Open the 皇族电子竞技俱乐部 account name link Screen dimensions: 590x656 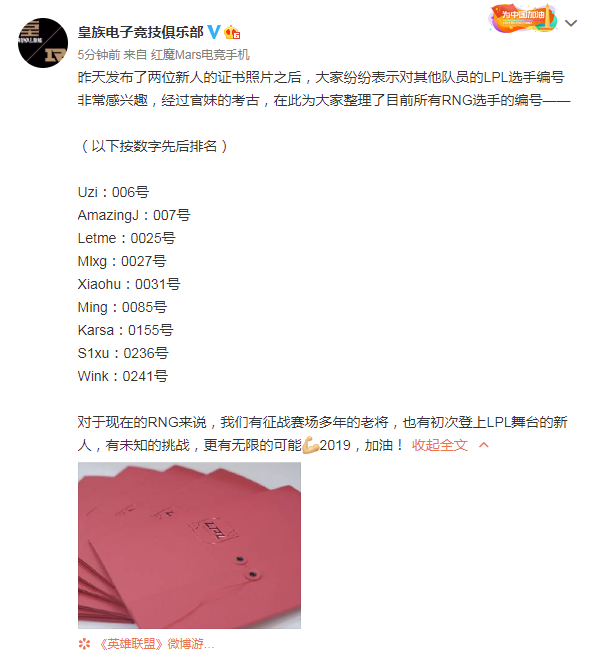point(141,32)
